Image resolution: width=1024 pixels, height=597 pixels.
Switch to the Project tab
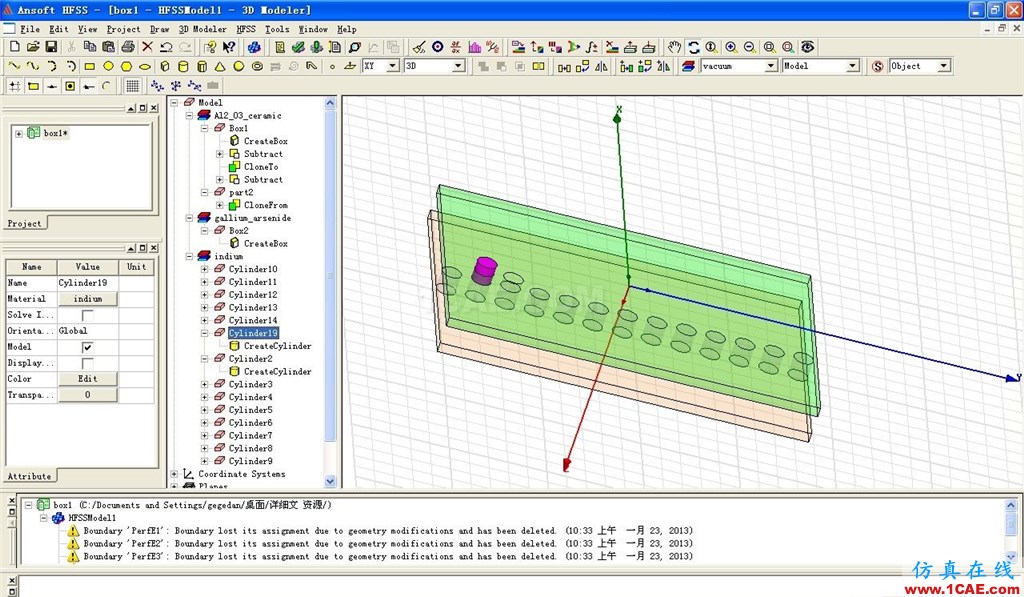click(x=25, y=223)
